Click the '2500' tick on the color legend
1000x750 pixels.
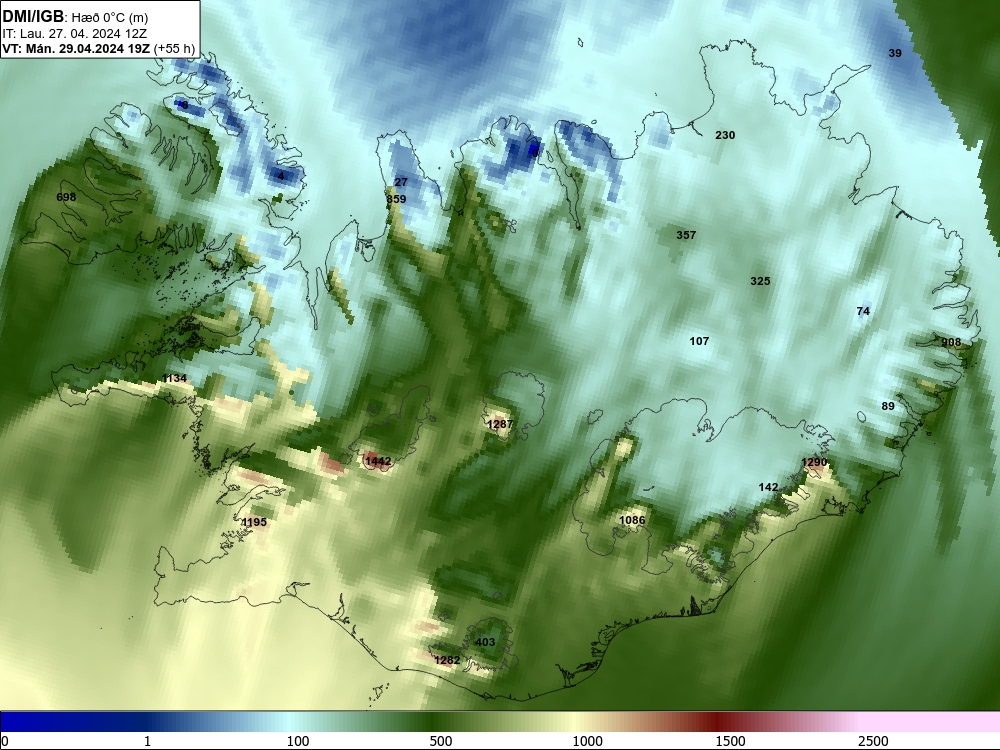click(873, 741)
